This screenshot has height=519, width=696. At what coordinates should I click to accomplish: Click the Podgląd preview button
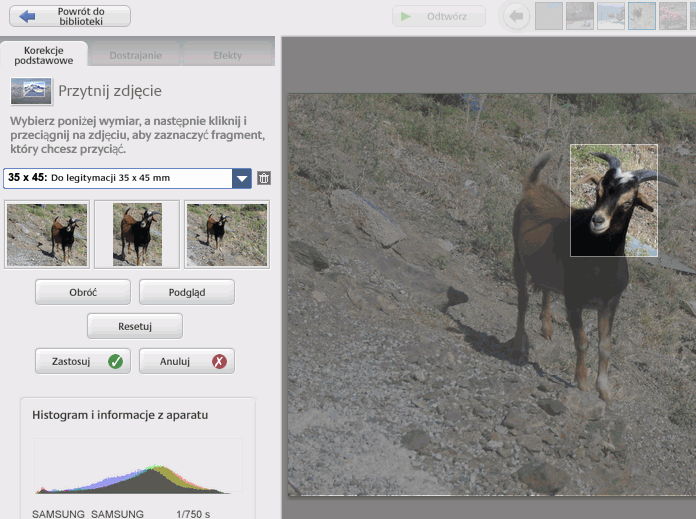click(187, 292)
